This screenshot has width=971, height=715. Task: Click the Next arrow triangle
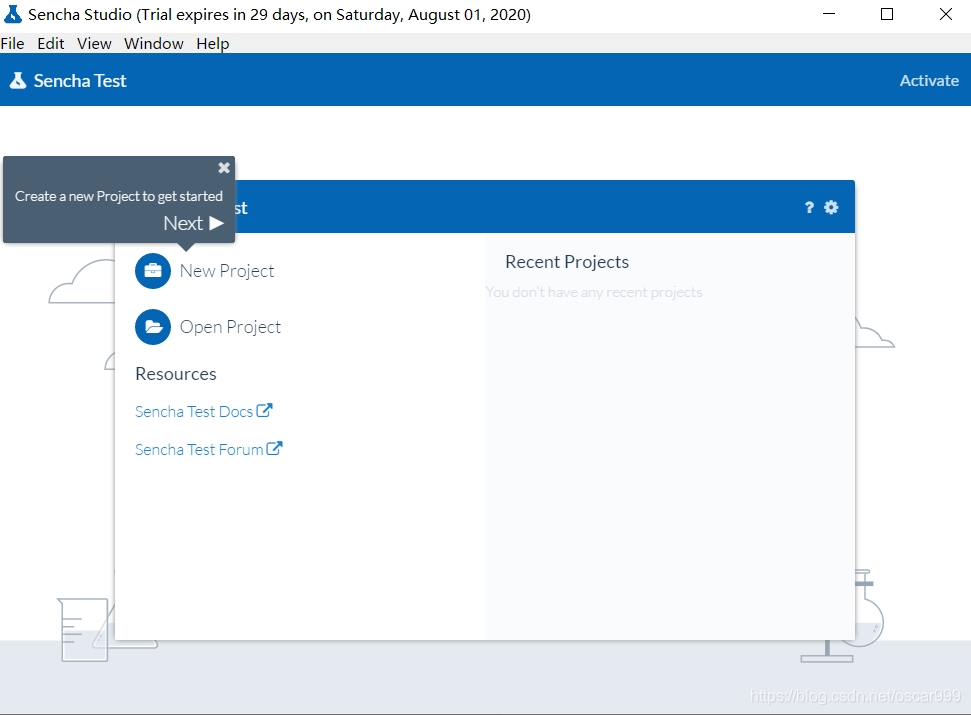tap(216, 223)
